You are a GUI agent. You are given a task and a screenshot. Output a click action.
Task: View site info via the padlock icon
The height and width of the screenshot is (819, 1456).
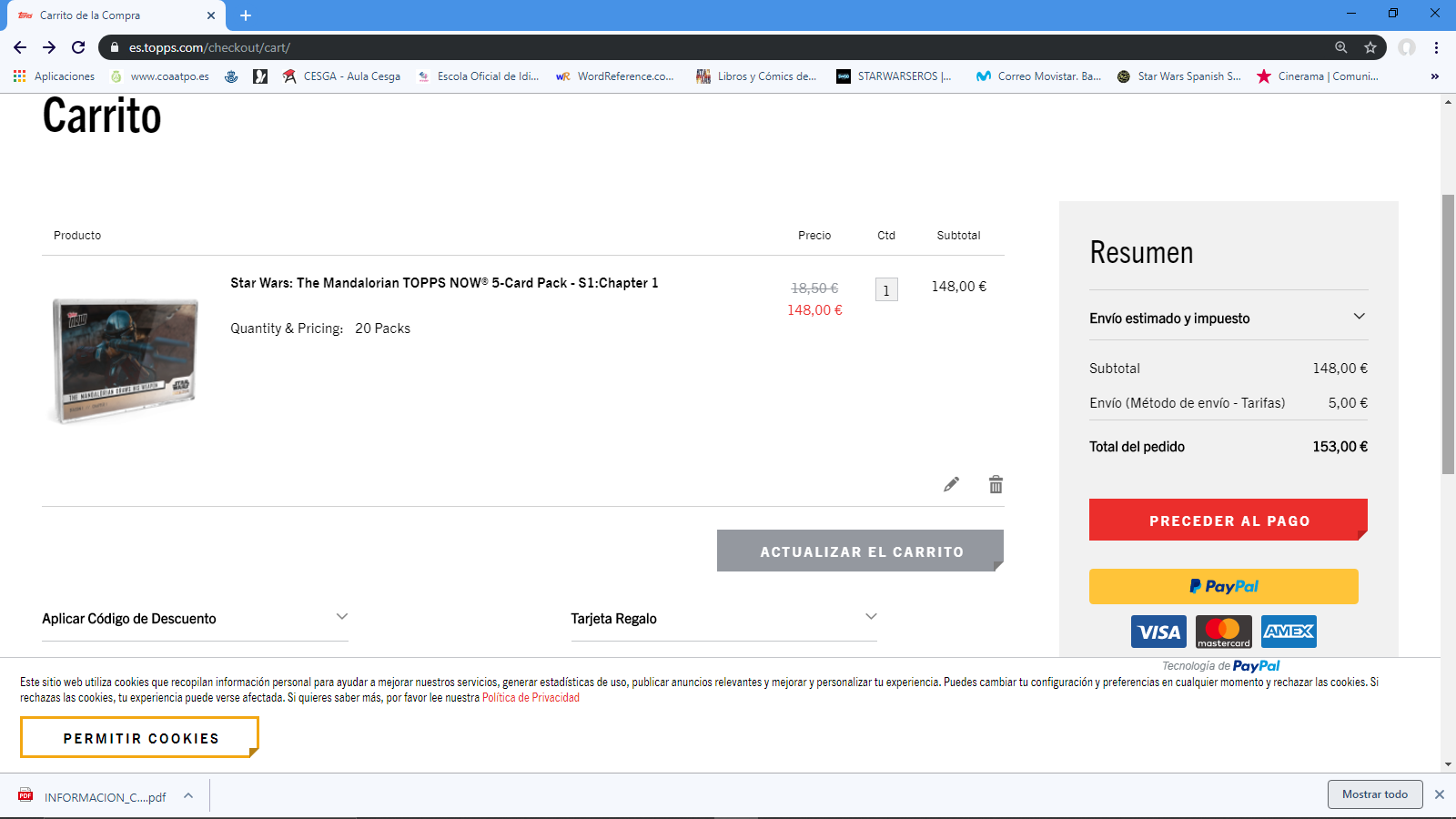pos(115,47)
